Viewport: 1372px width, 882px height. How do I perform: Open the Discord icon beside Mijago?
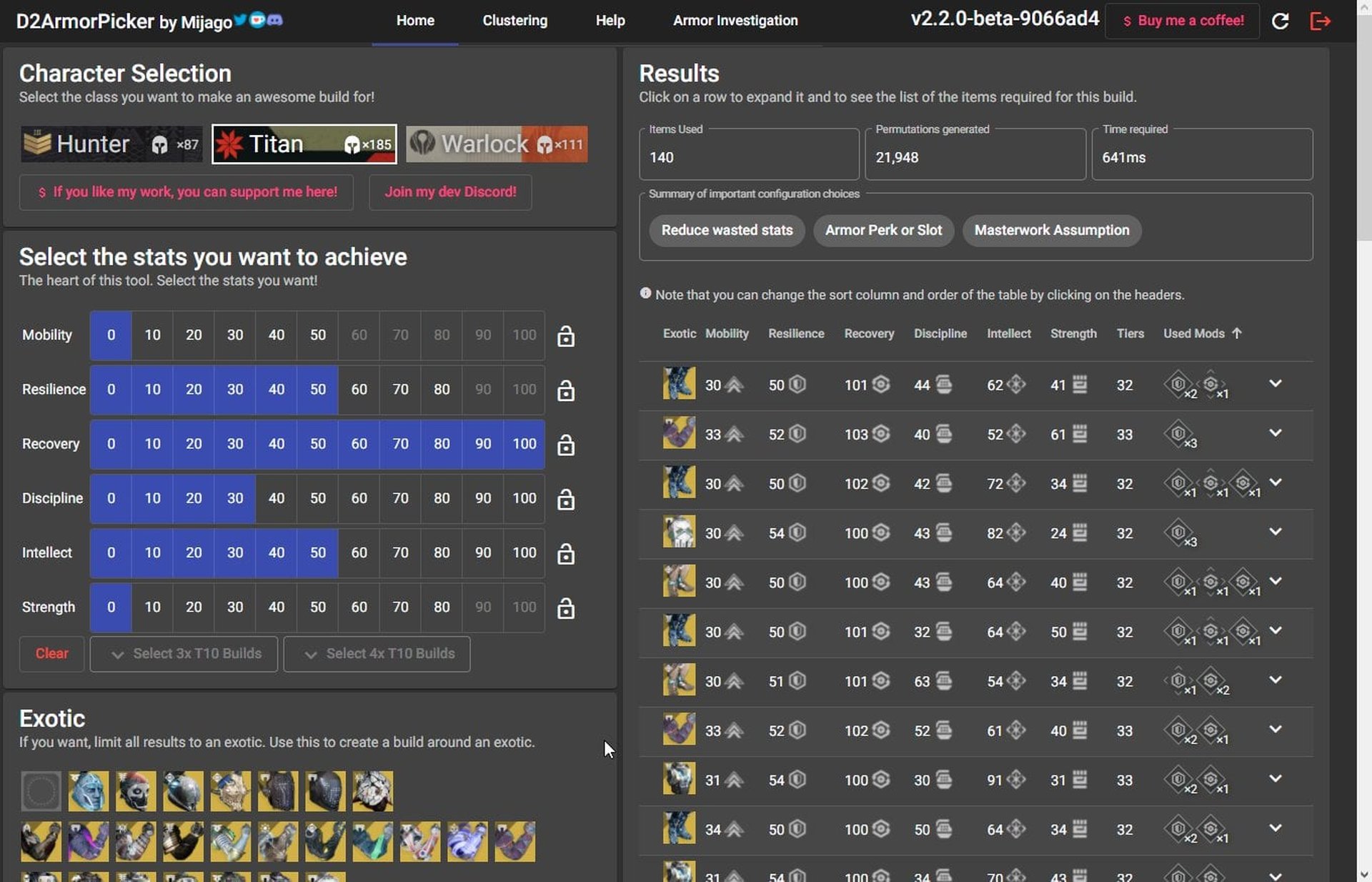point(275,20)
